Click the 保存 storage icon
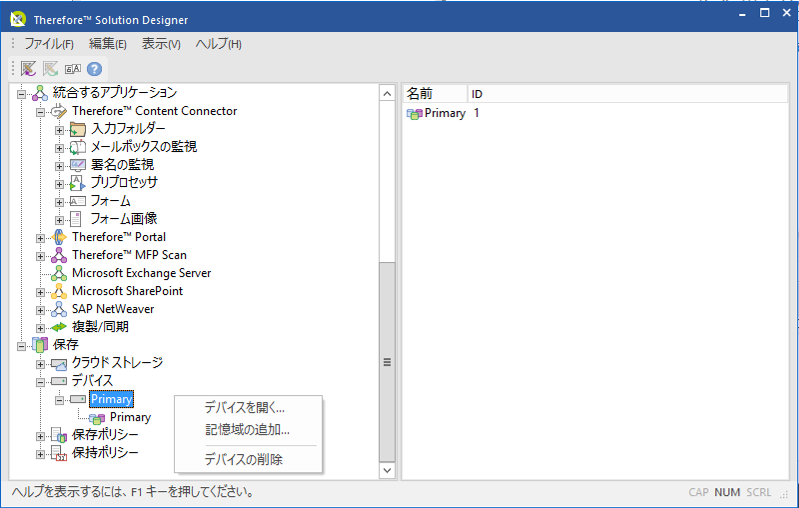 (x=40, y=345)
